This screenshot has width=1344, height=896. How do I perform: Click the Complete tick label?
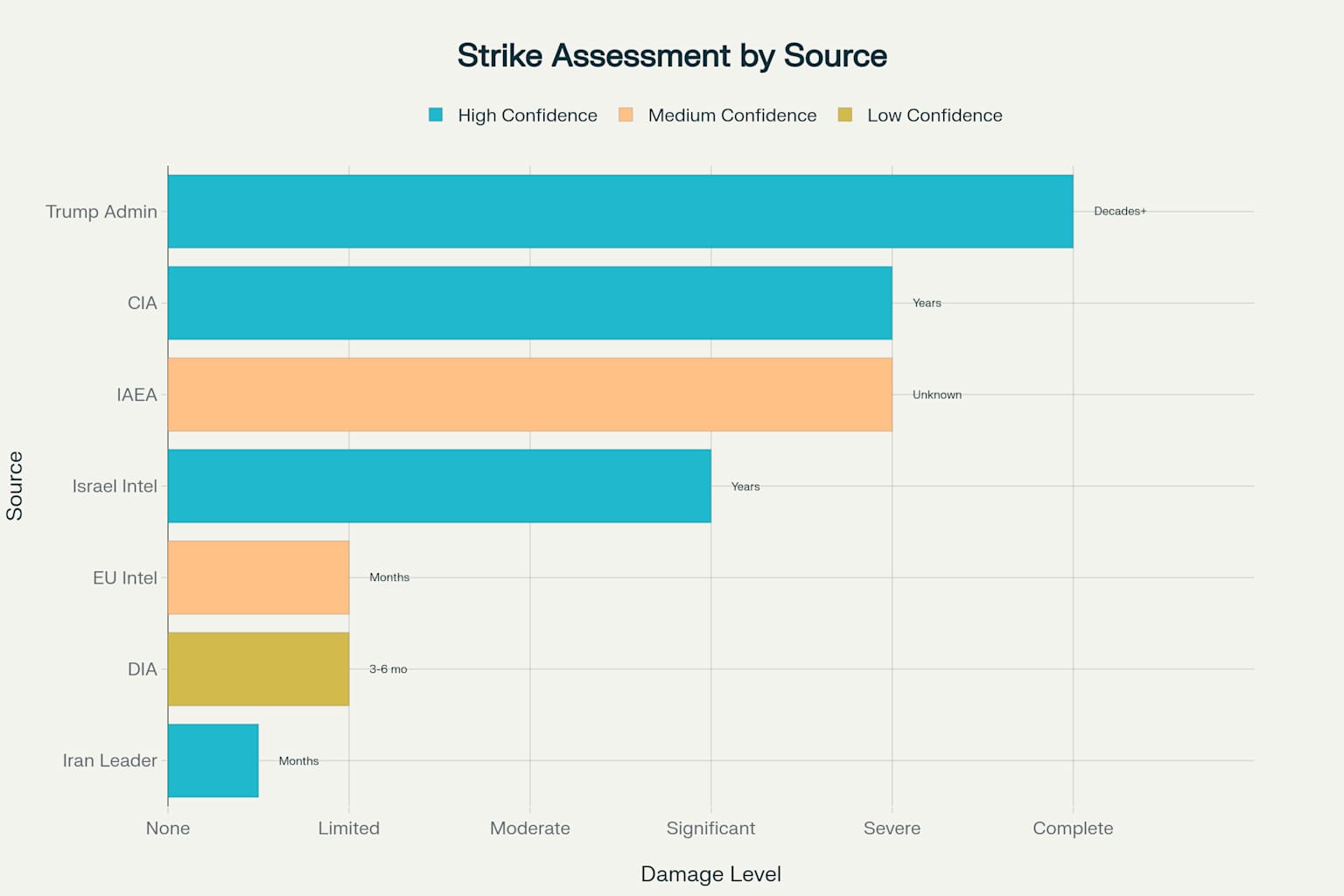coord(1073,828)
